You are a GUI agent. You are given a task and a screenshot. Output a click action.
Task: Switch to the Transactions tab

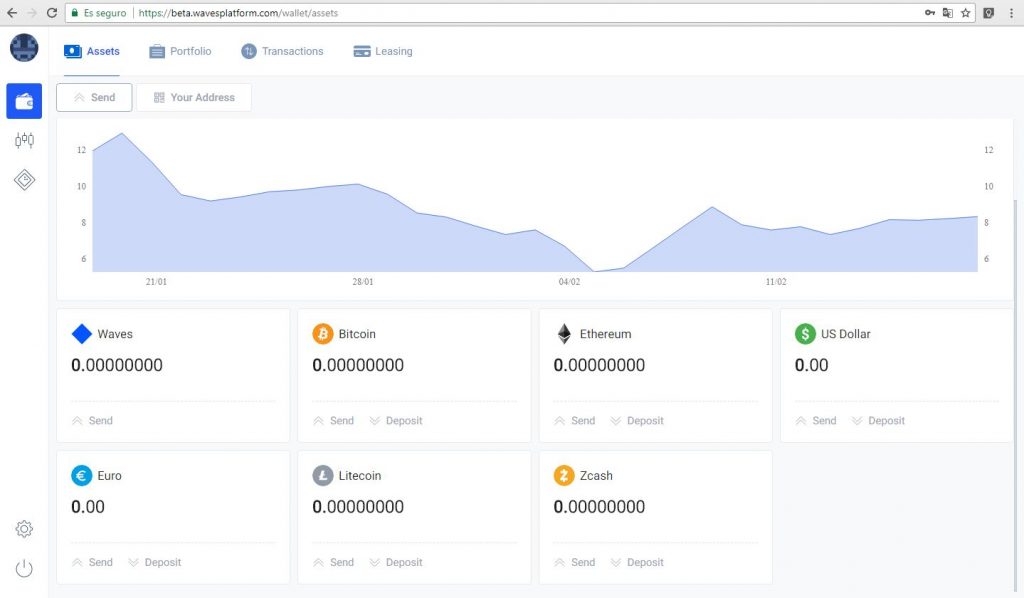click(x=282, y=51)
